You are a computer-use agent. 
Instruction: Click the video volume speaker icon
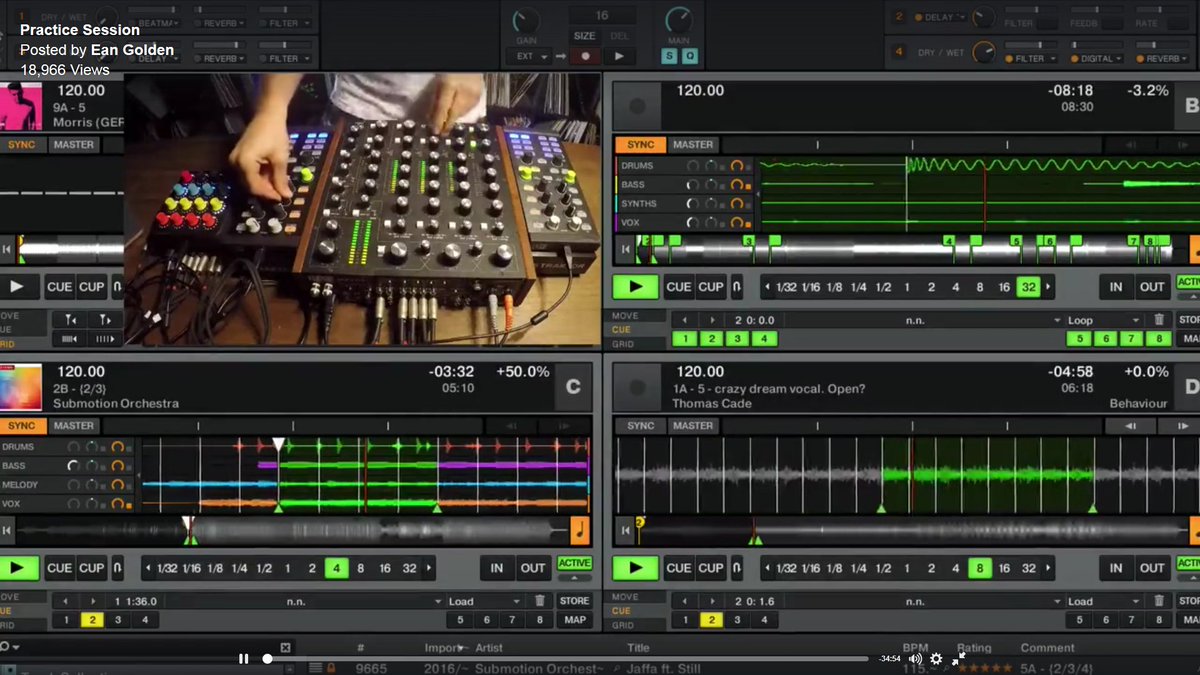click(x=915, y=658)
